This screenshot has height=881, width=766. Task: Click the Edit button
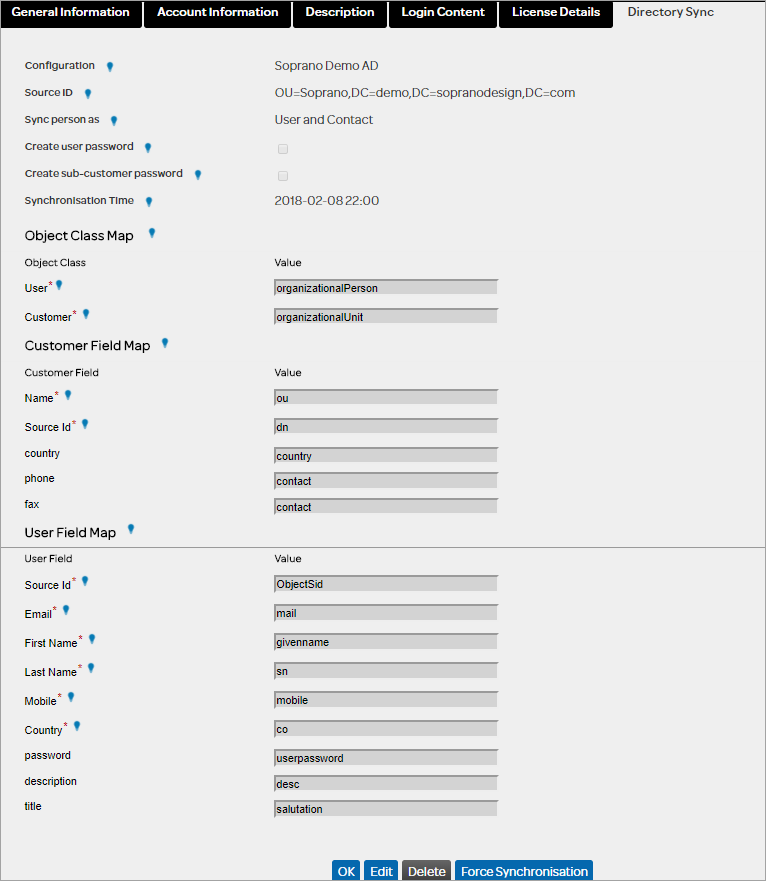(381, 871)
